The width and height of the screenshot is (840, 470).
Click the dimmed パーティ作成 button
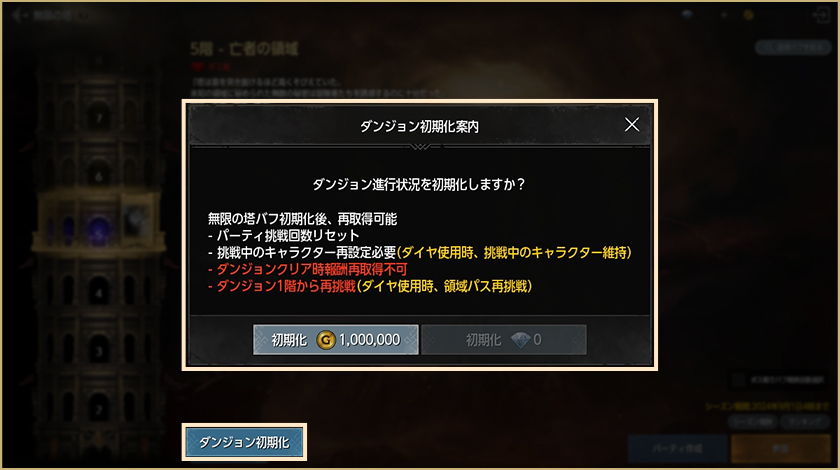(x=677, y=449)
